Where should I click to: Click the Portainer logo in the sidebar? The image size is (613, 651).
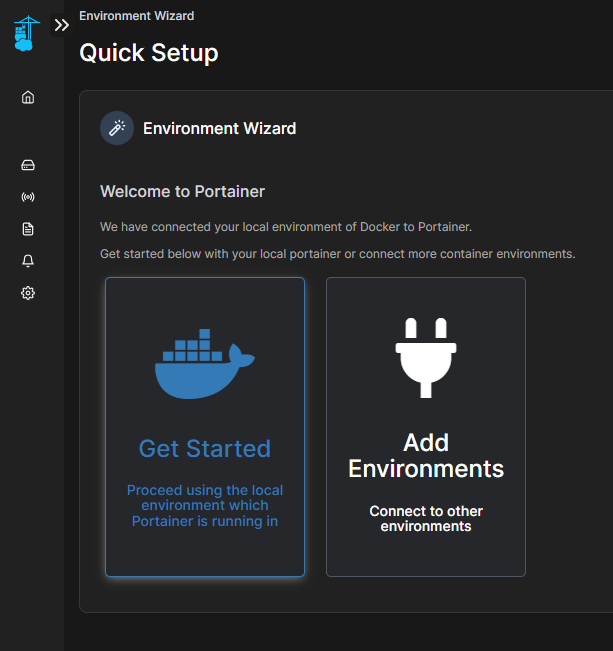coord(27,33)
